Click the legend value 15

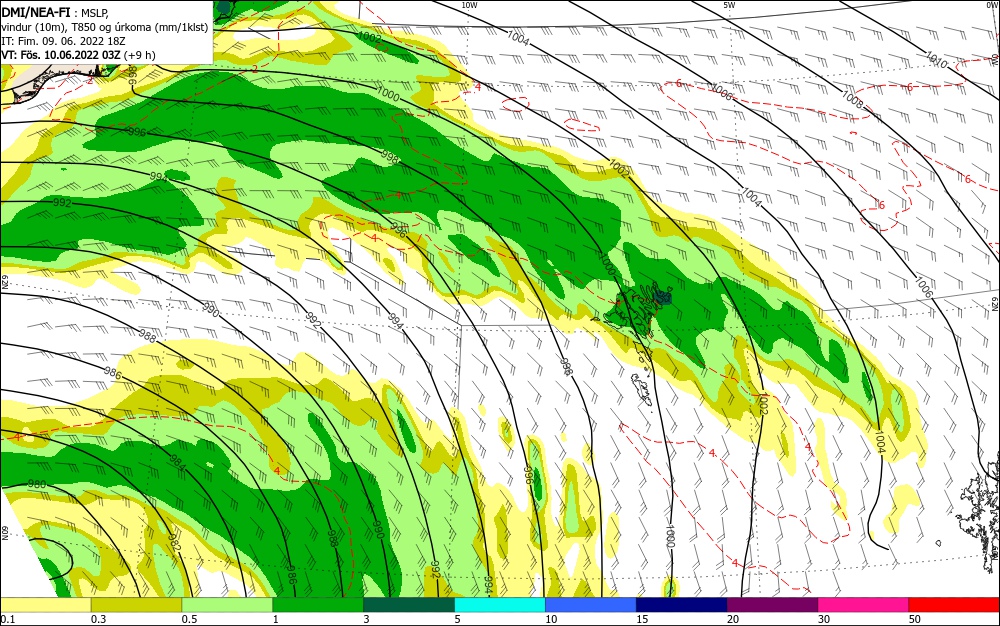642,619
